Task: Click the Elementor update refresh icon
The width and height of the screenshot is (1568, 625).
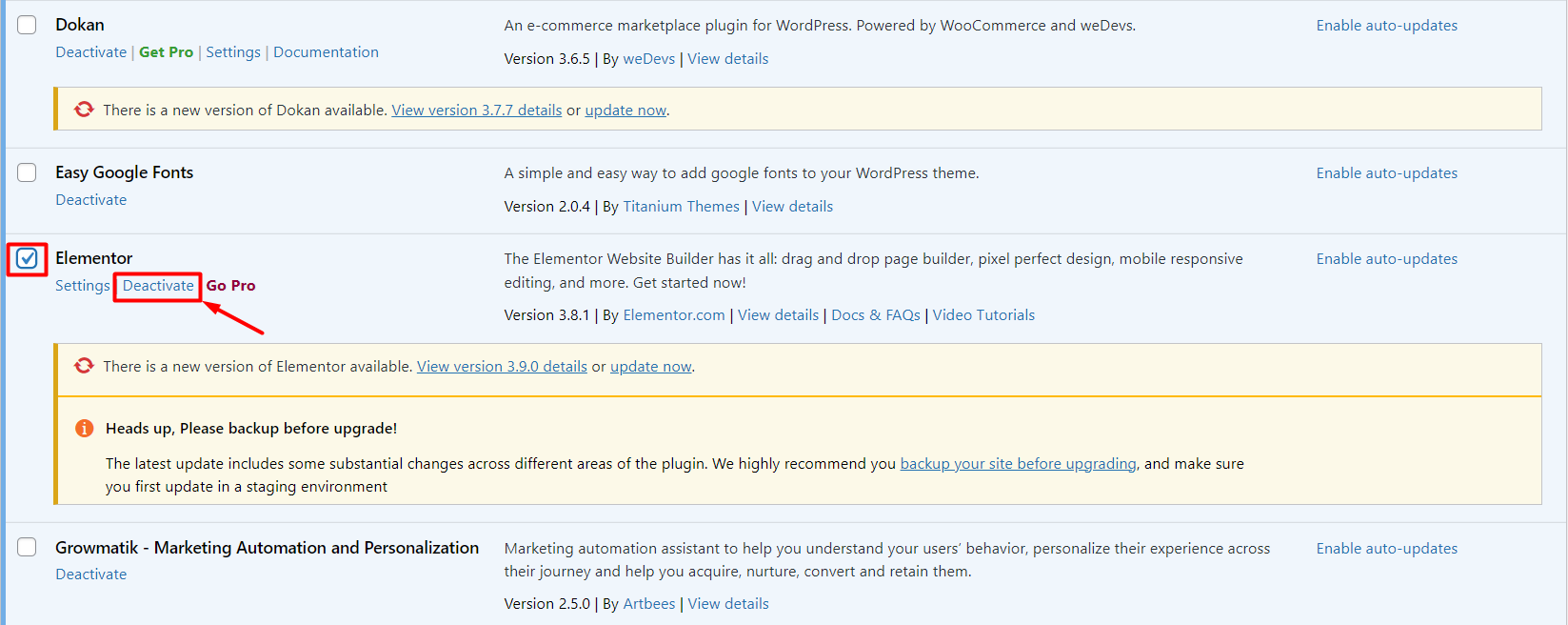Action: 84,366
